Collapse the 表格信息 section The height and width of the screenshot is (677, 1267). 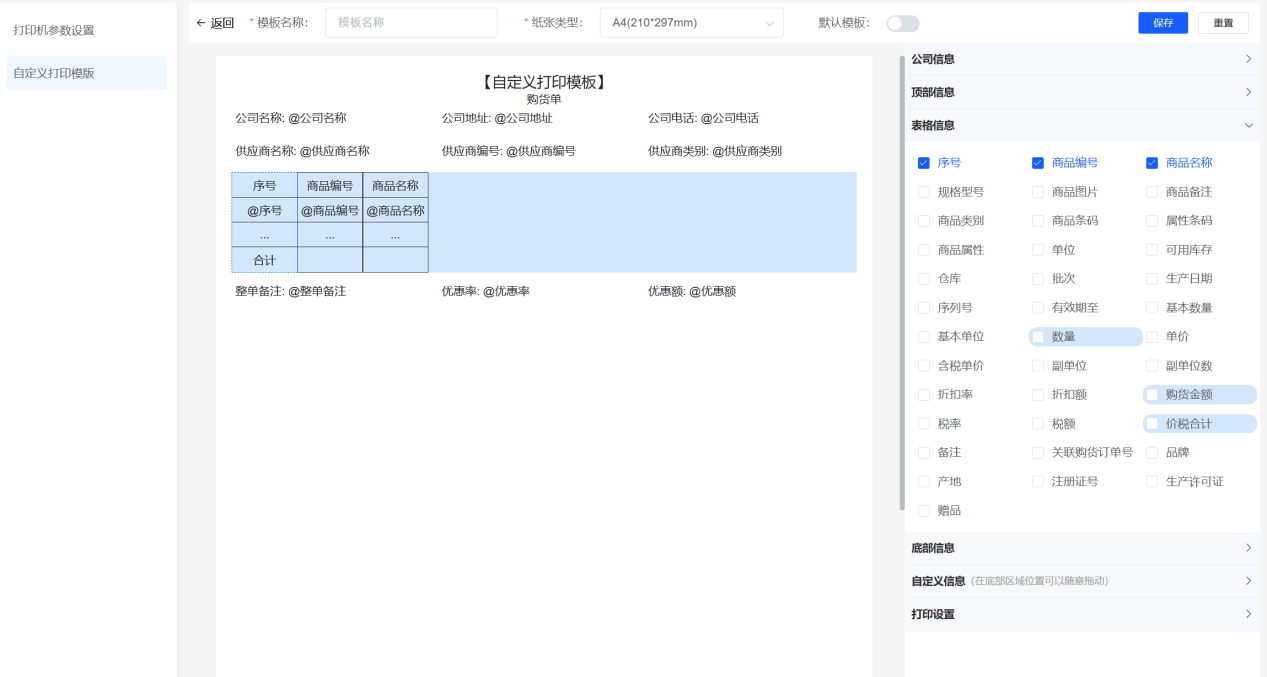pos(1248,125)
